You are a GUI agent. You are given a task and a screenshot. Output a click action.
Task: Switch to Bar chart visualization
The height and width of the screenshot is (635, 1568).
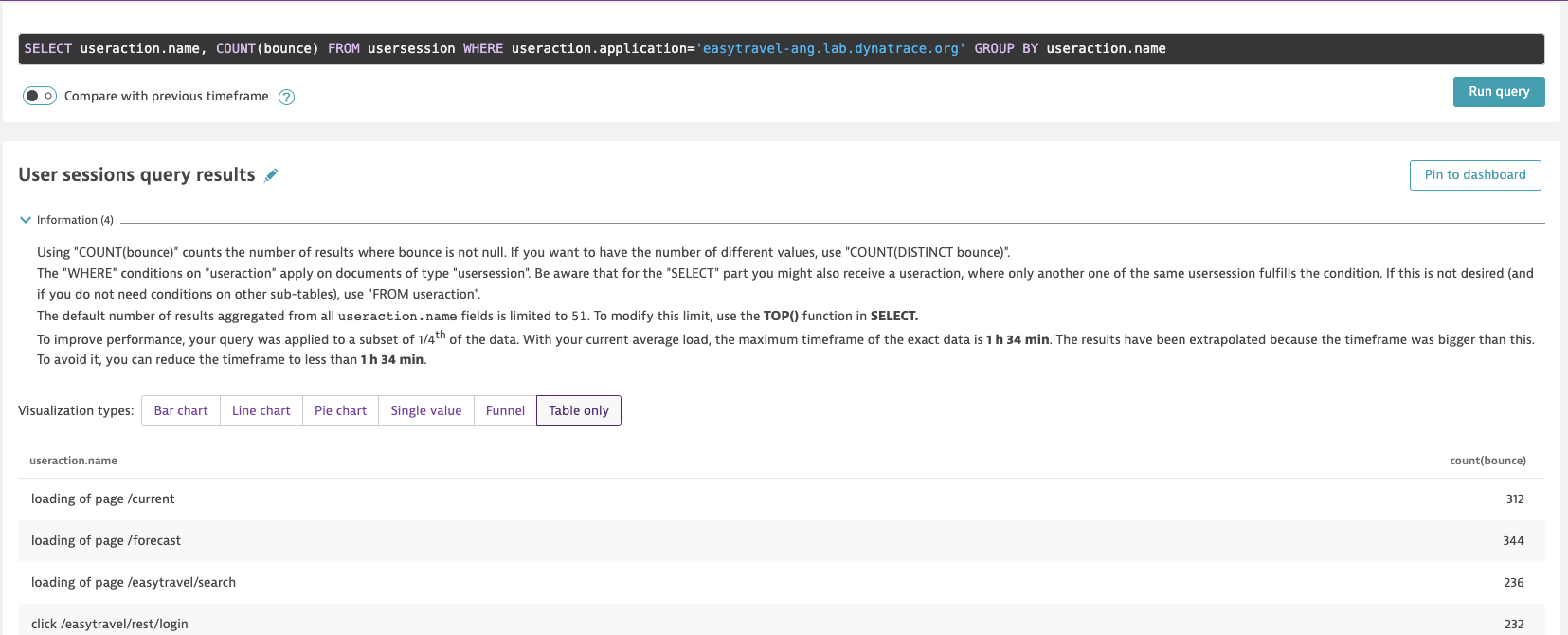(181, 410)
